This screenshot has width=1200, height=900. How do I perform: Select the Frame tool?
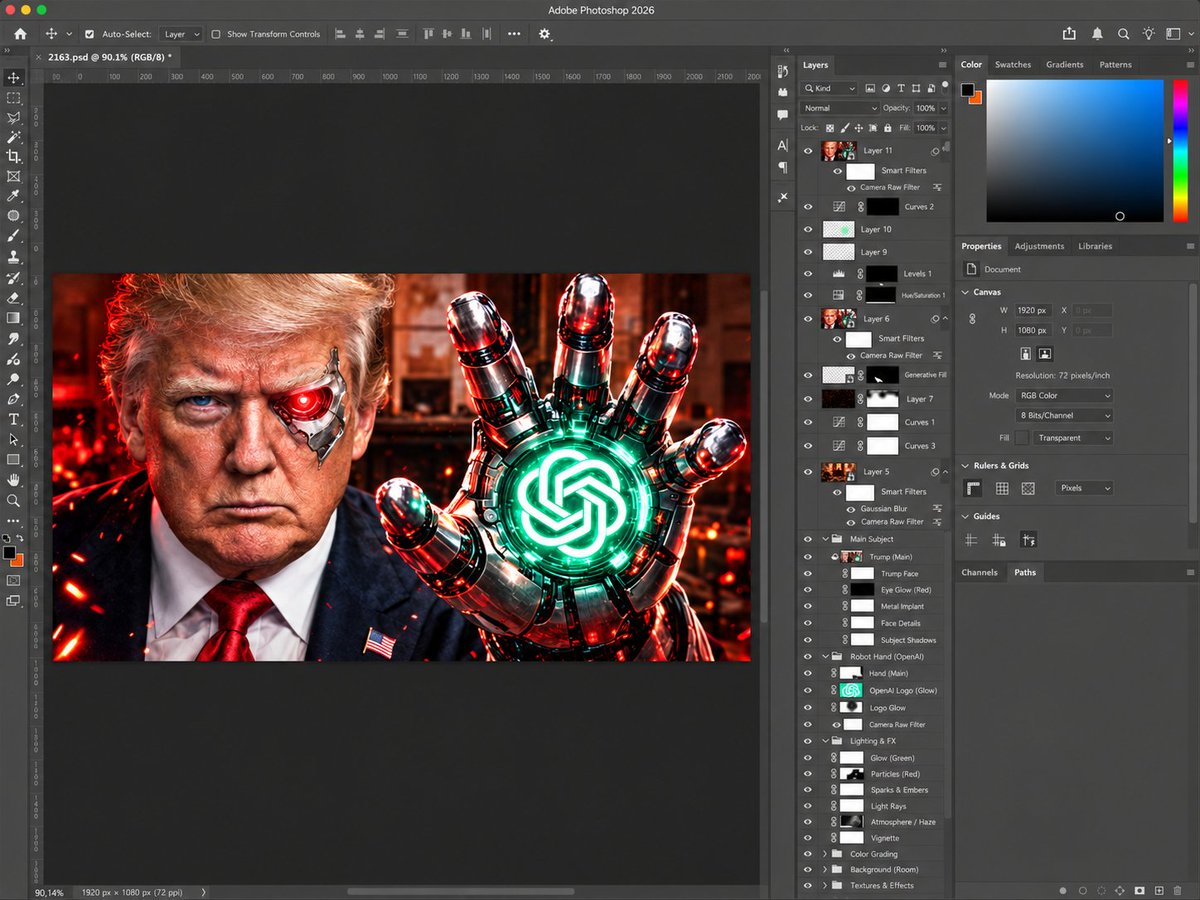tap(13, 176)
